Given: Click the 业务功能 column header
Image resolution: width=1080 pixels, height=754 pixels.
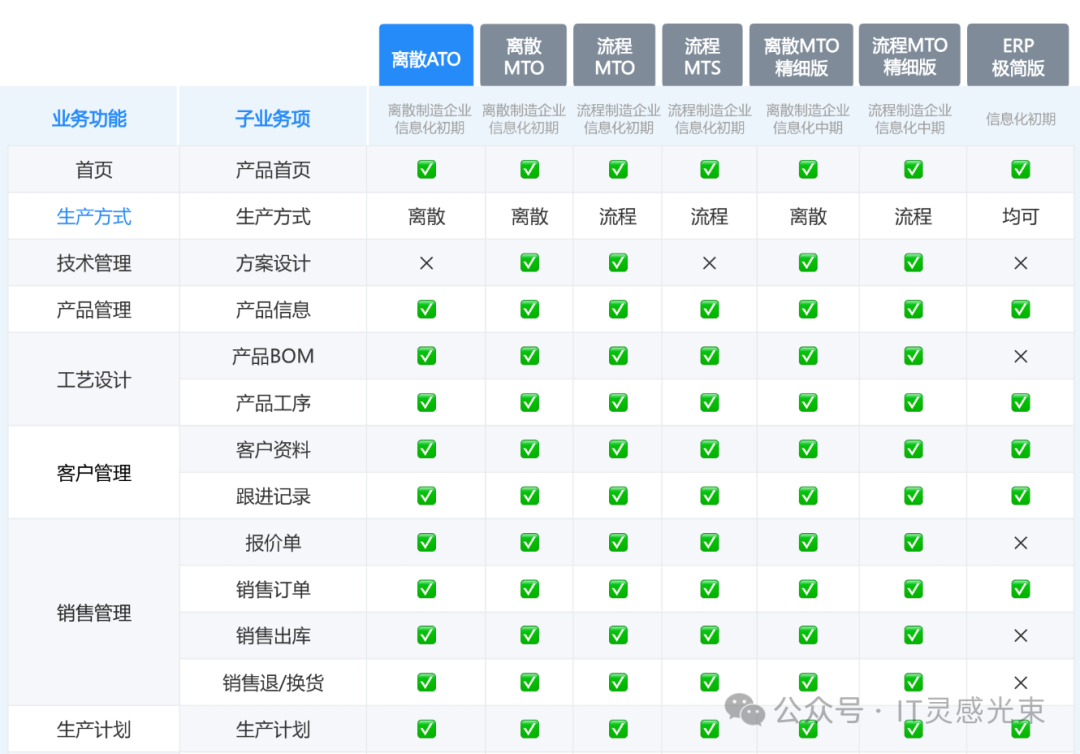Looking at the screenshot, I should tap(89, 119).
